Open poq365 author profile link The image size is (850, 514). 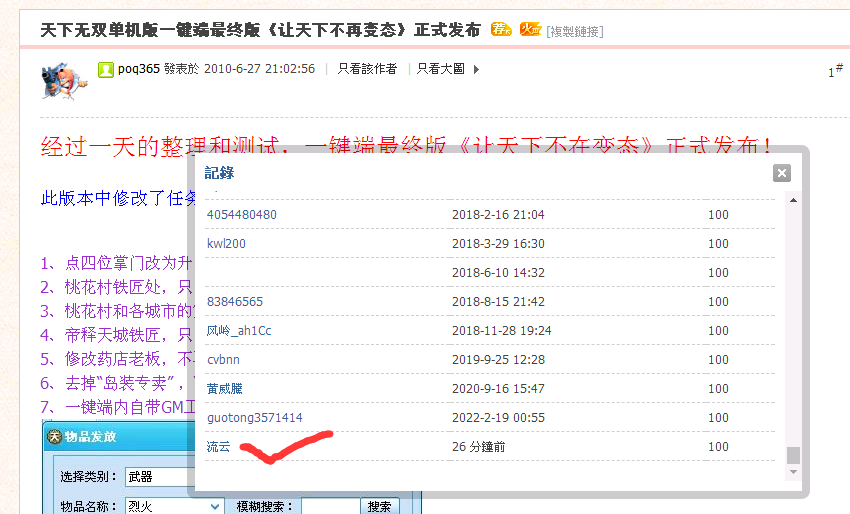click(x=137, y=69)
